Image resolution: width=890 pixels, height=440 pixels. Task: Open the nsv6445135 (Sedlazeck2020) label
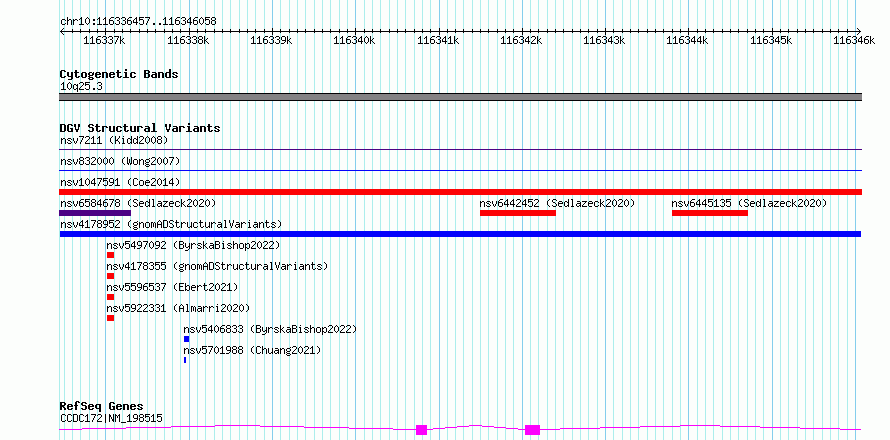tap(749, 203)
